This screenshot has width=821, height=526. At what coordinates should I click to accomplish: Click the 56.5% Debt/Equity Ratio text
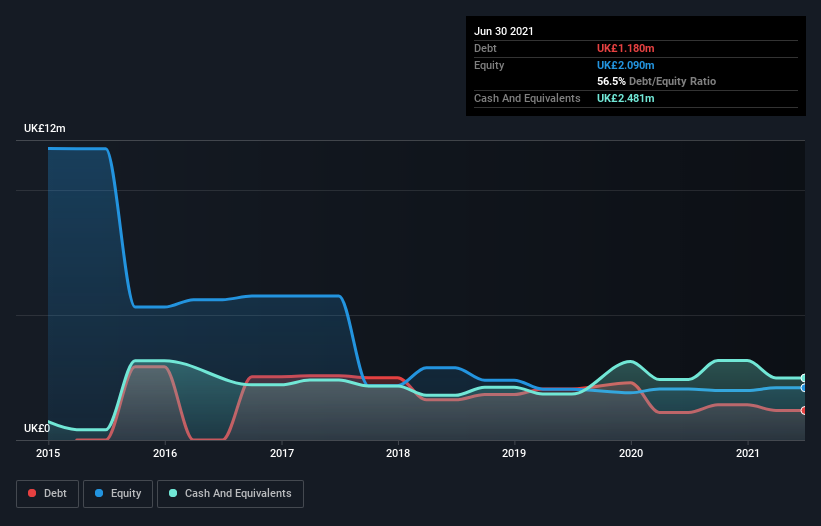click(657, 82)
